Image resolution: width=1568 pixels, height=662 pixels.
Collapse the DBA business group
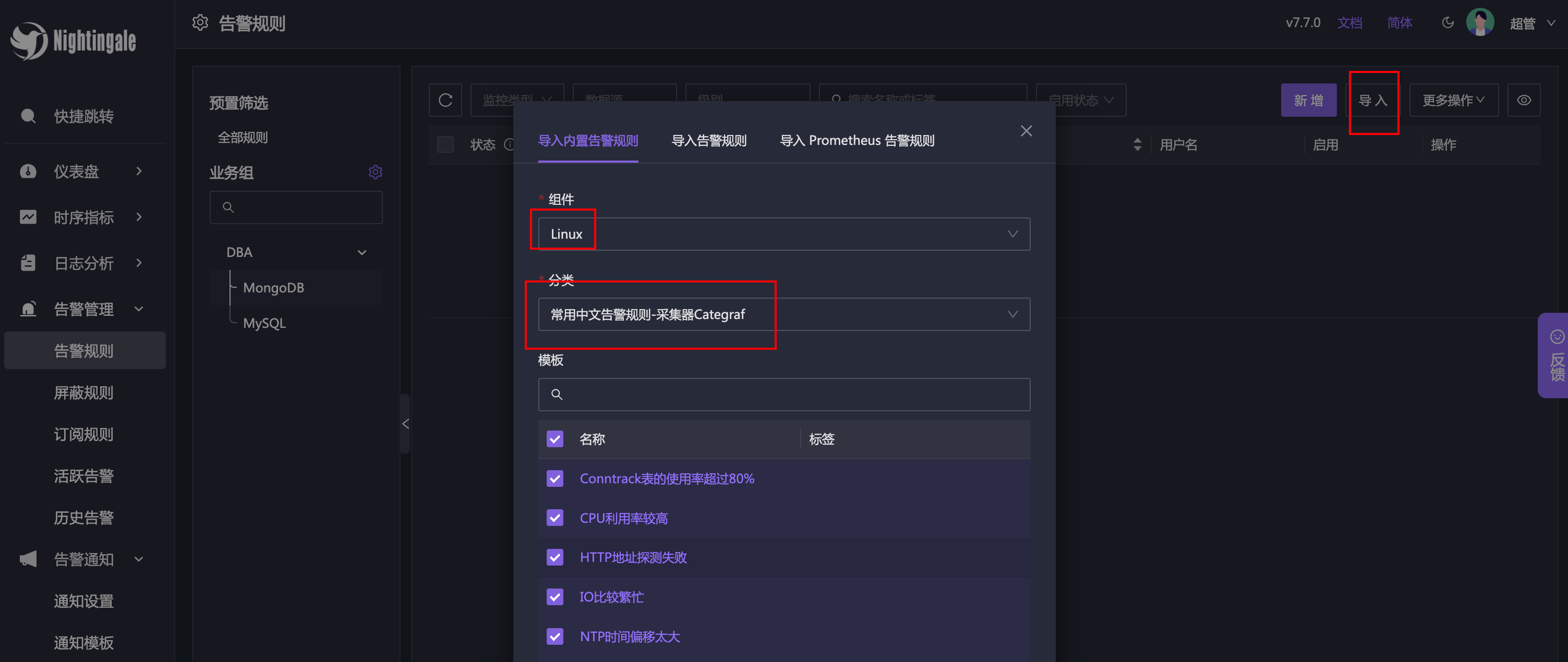click(x=362, y=252)
